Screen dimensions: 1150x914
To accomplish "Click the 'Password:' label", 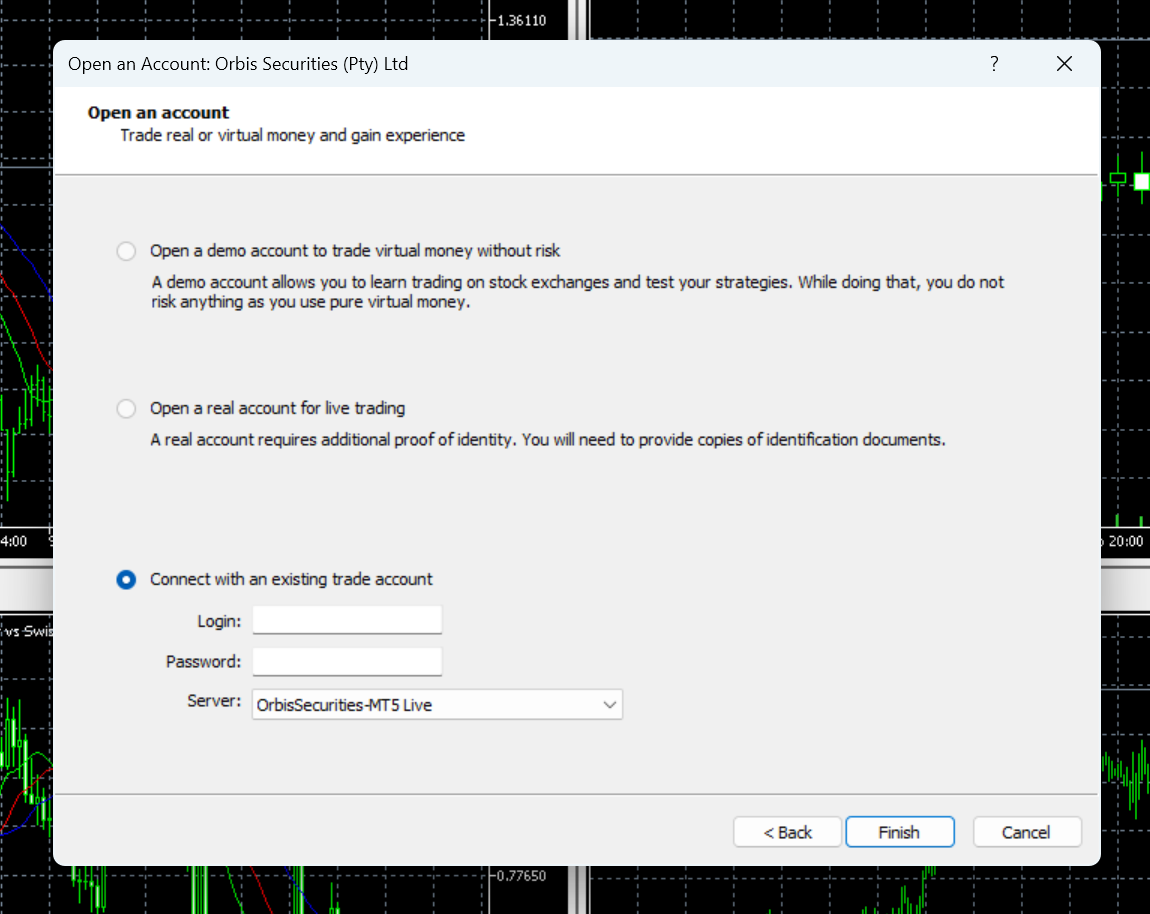I will pyautogui.click(x=203, y=661).
